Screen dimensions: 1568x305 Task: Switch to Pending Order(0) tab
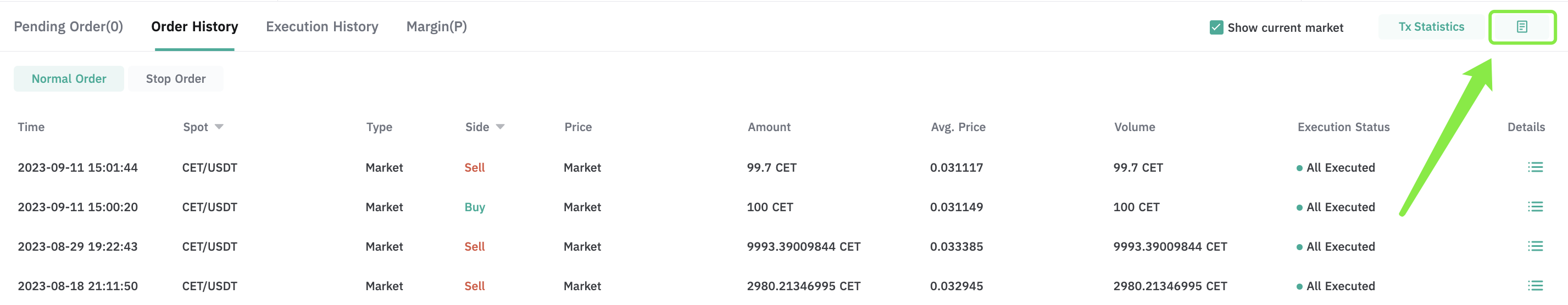[68, 27]
